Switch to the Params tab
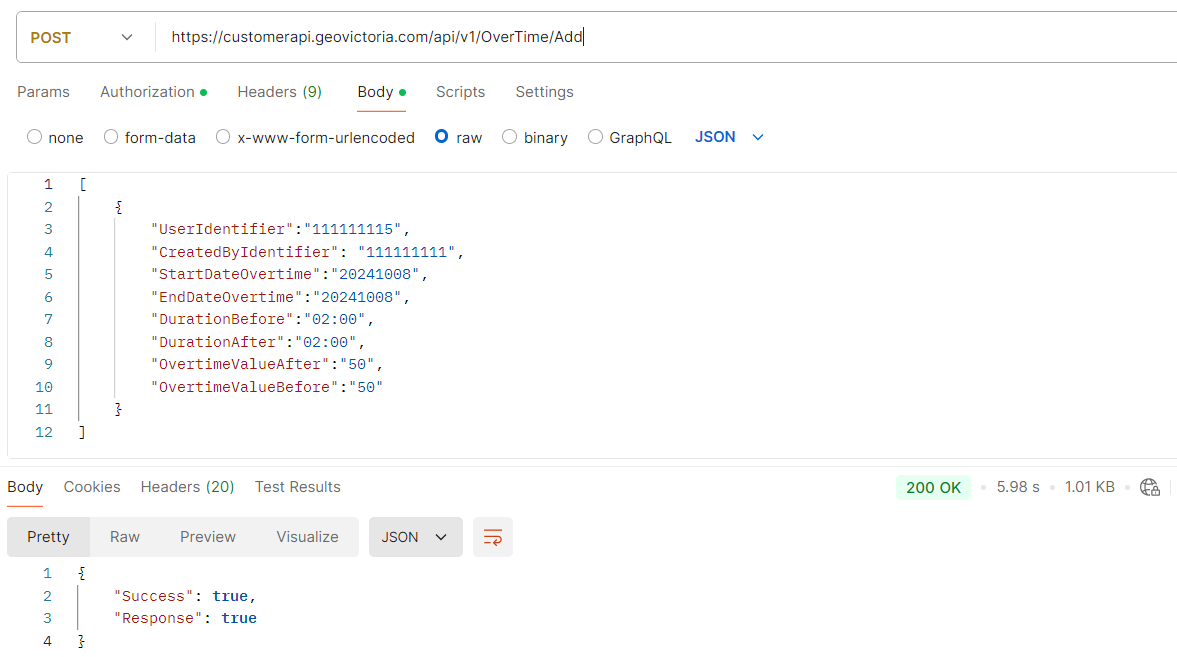The height and width of the screenshot is (657, 1177). tap(43, 92)
